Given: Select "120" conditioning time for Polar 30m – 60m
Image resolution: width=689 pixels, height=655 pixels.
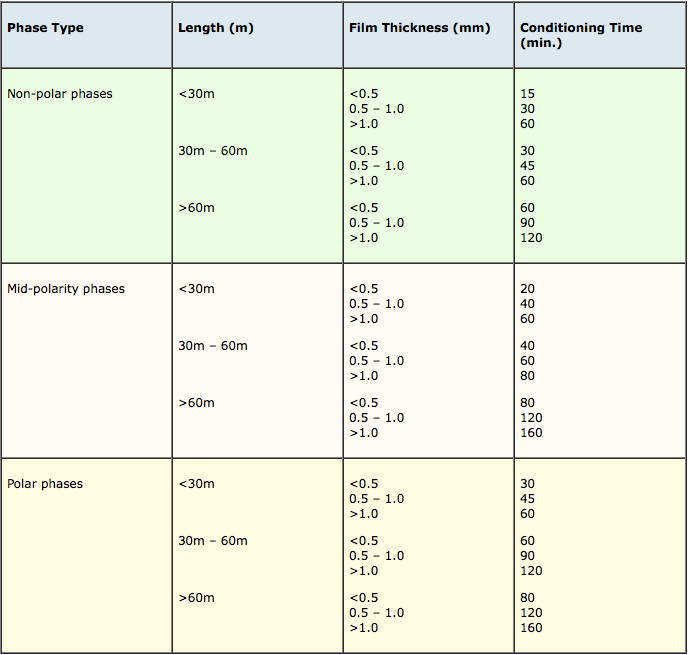Looking at the screenshot, I should click(531, 571).
